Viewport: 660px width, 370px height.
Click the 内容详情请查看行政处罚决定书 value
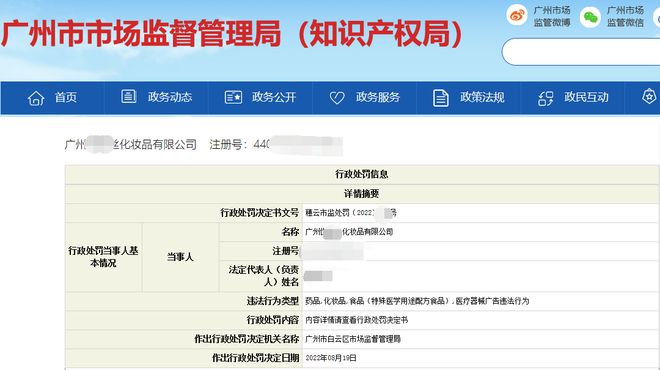(356, 320)
